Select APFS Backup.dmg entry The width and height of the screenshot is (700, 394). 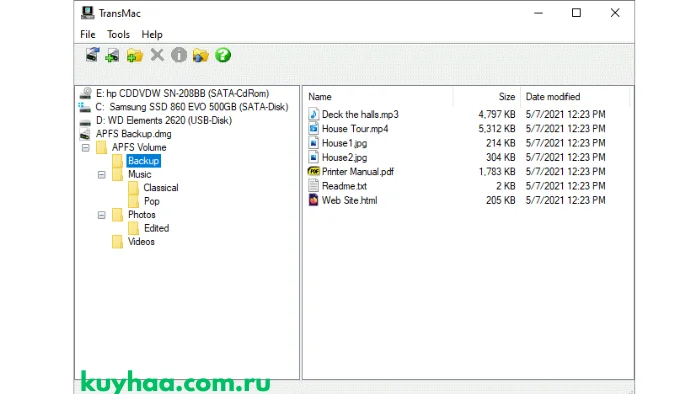133,134
